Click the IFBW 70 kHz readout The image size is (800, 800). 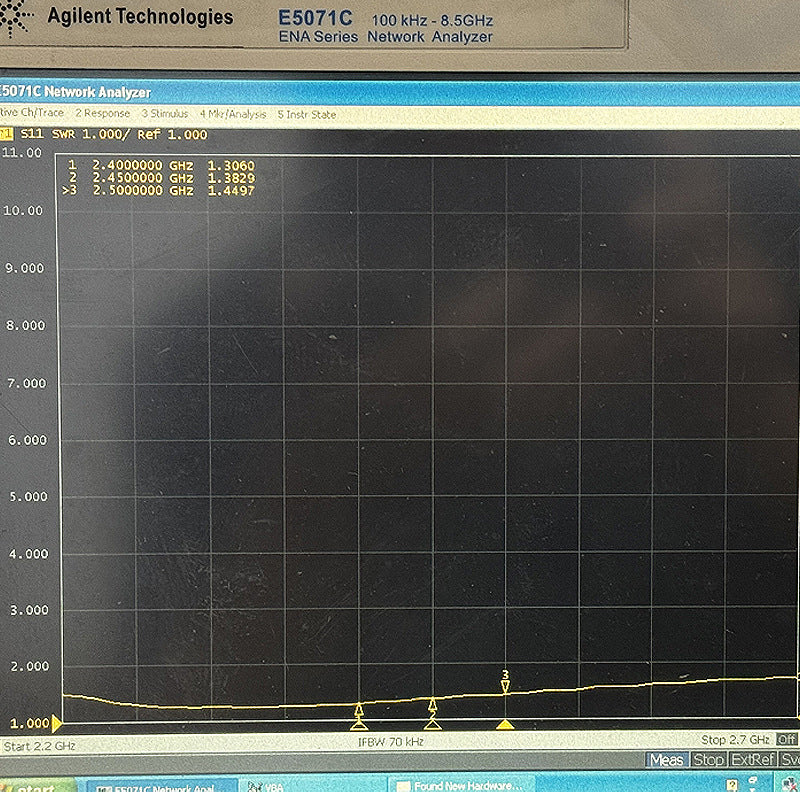point(391,741)
